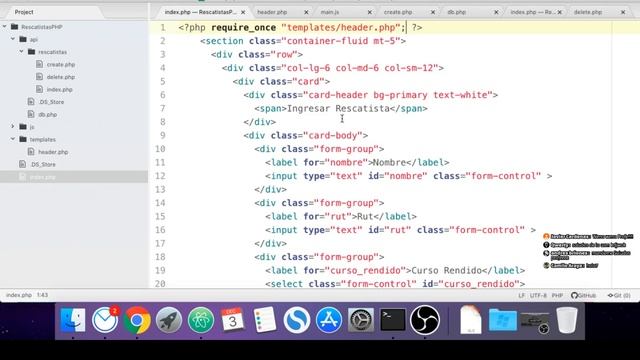
Task: Click the file icon beside db.php
Action: (31, 114)
